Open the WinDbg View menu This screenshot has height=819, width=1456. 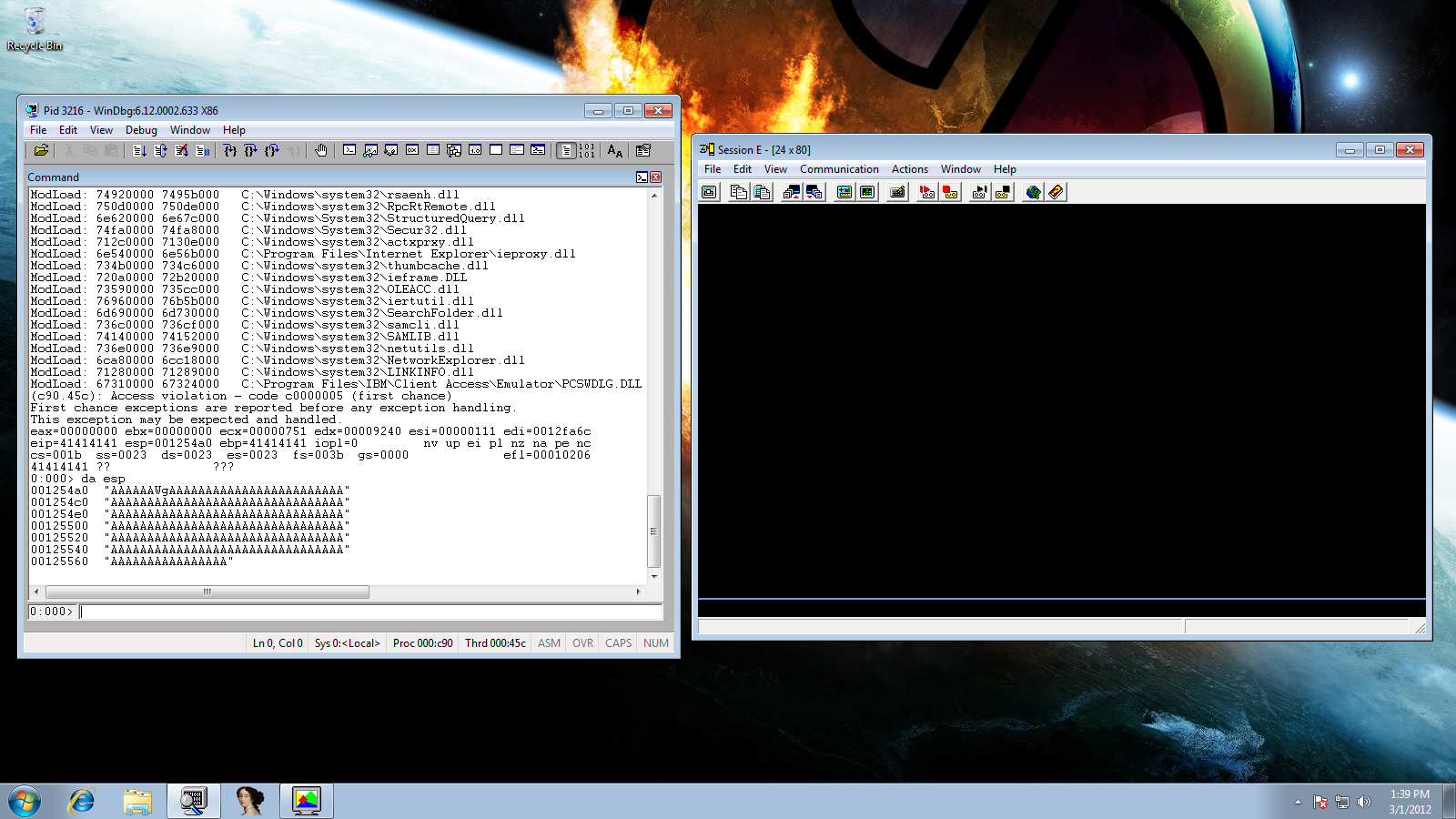point(101,130)
